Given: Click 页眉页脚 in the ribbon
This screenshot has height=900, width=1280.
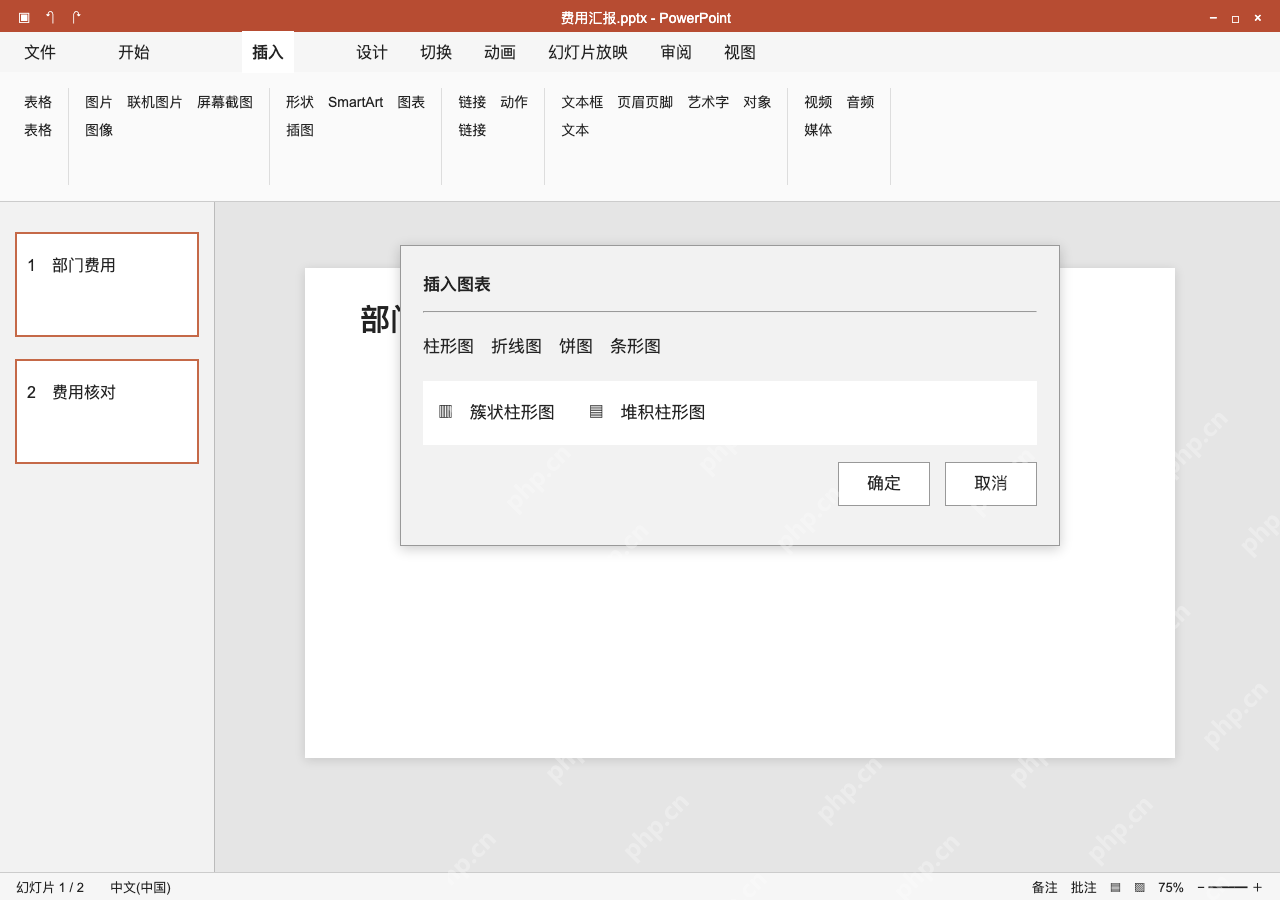Looking at the screenshot, I should (x=645, y=102).
